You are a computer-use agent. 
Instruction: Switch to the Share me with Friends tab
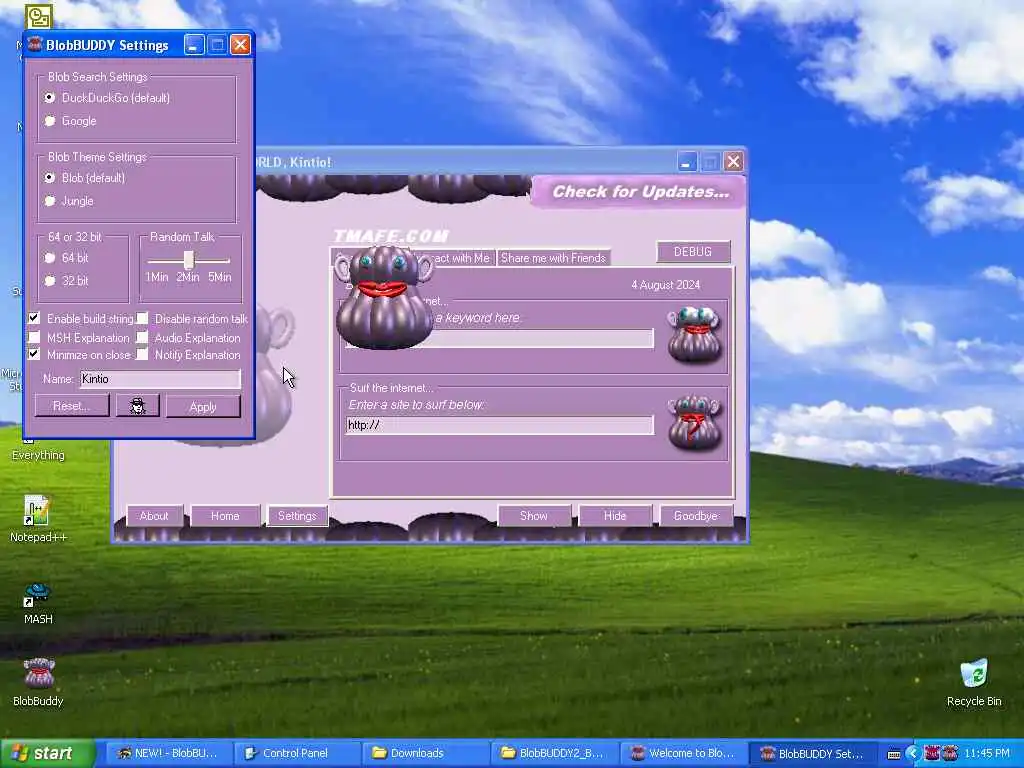[x=553, y=258]
